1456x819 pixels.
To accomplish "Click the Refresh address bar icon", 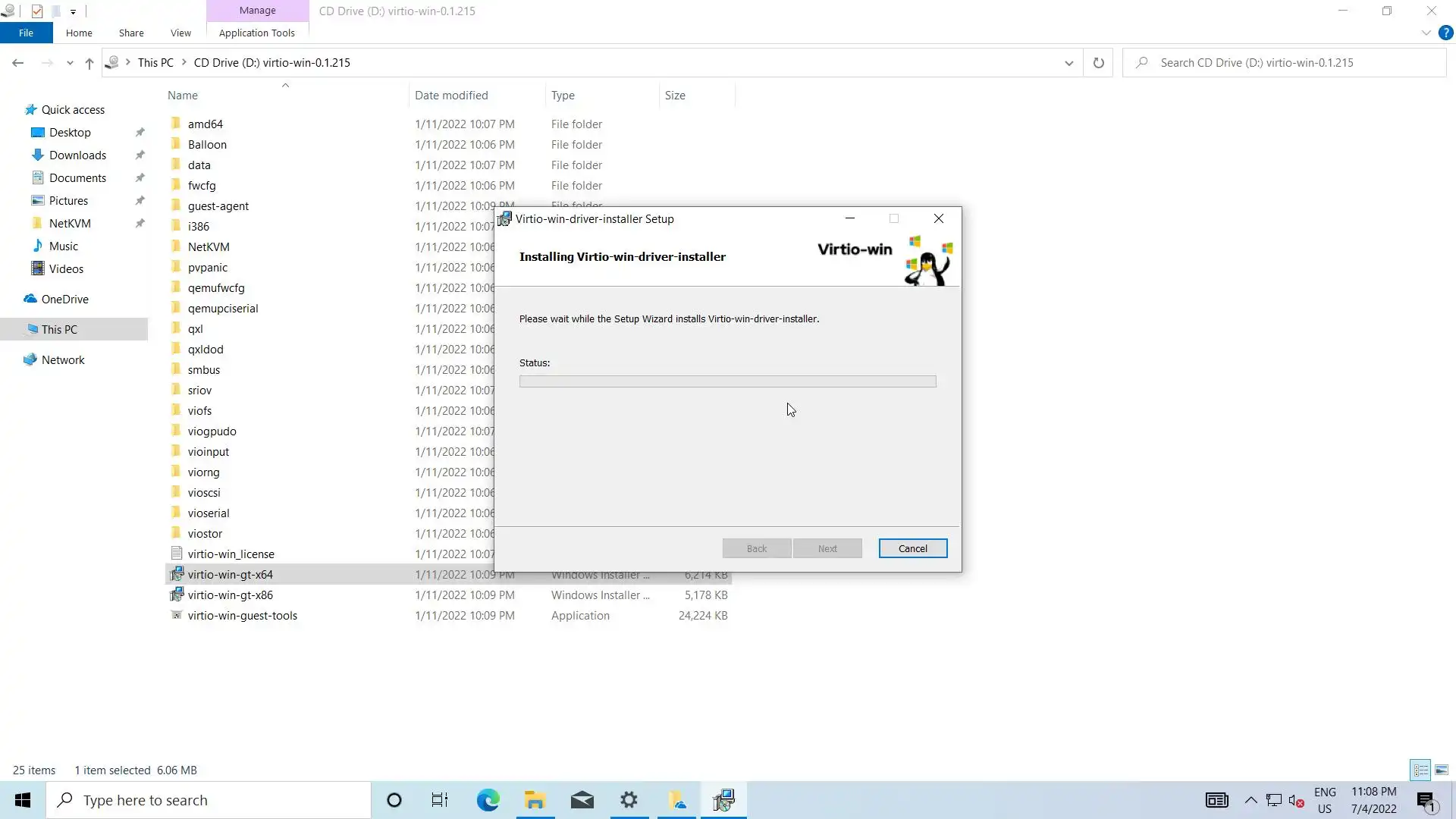I will click(1098, 63).
